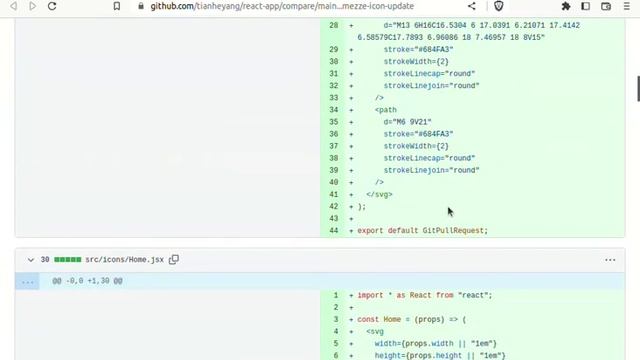Copy the src/icons/Home.jsx file path

pos(174,260)
